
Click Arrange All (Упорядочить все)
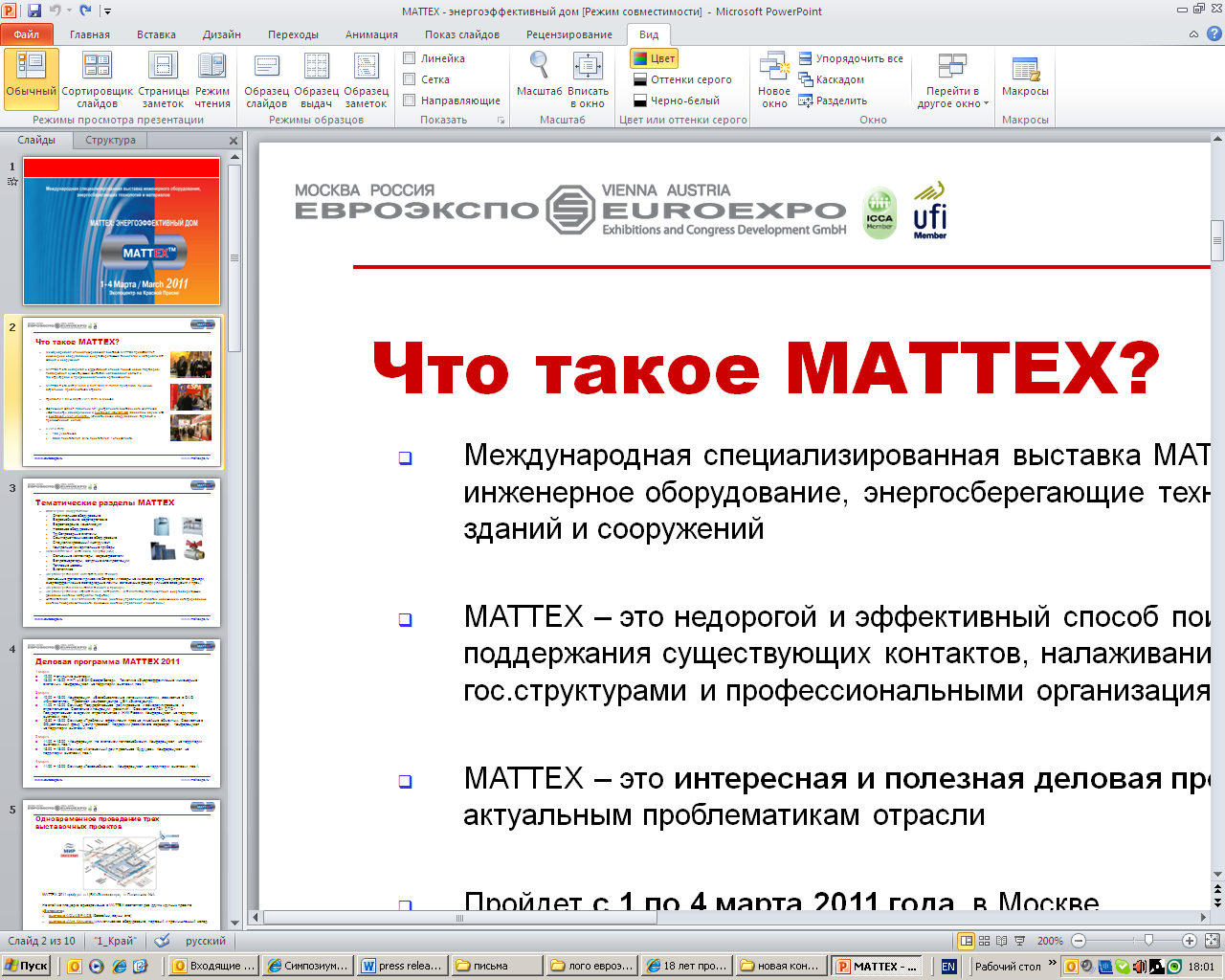pos(851,58)
